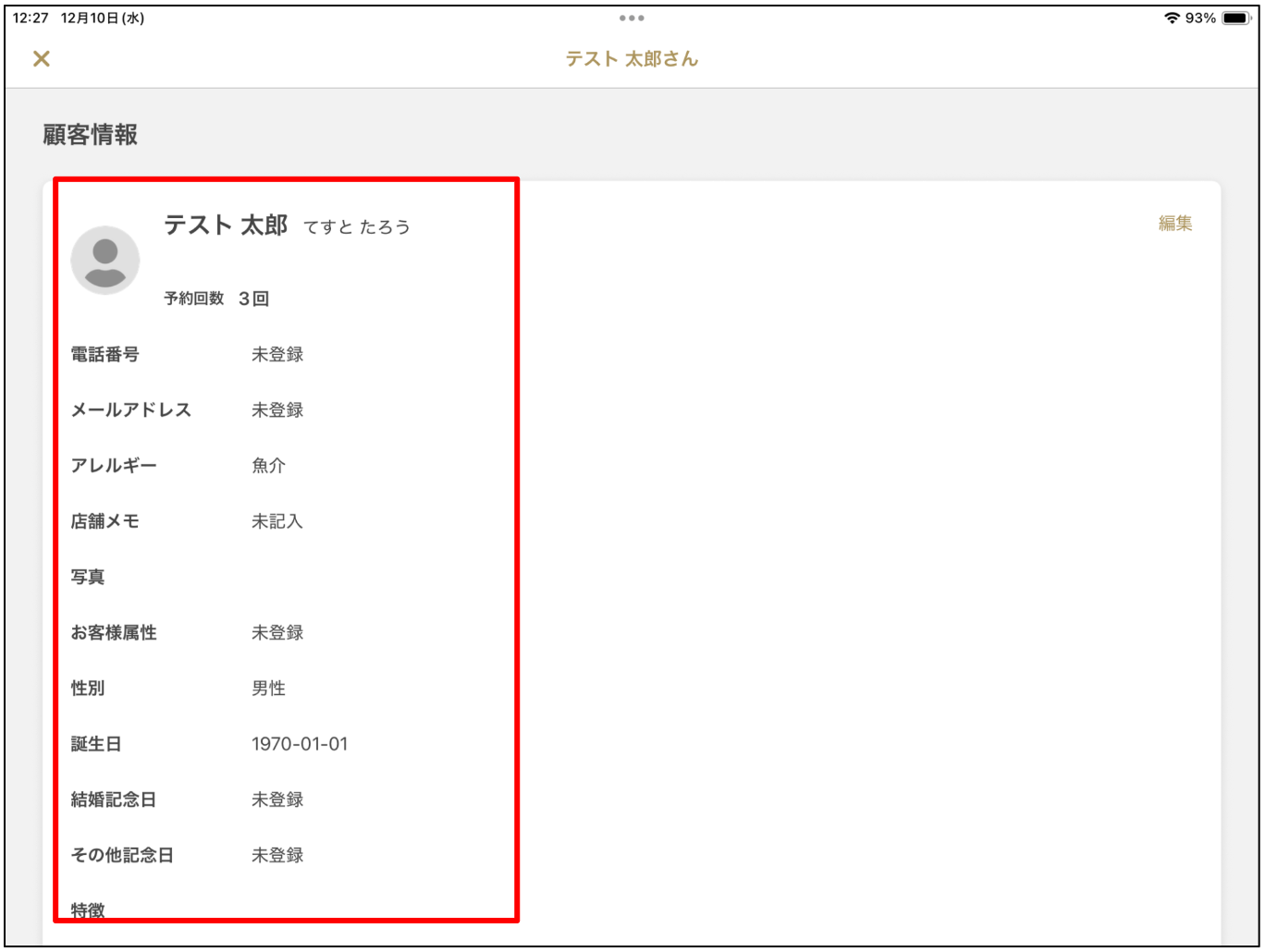Click the 顧客情報 section heading
The image size is (1265, 952).
88,133
